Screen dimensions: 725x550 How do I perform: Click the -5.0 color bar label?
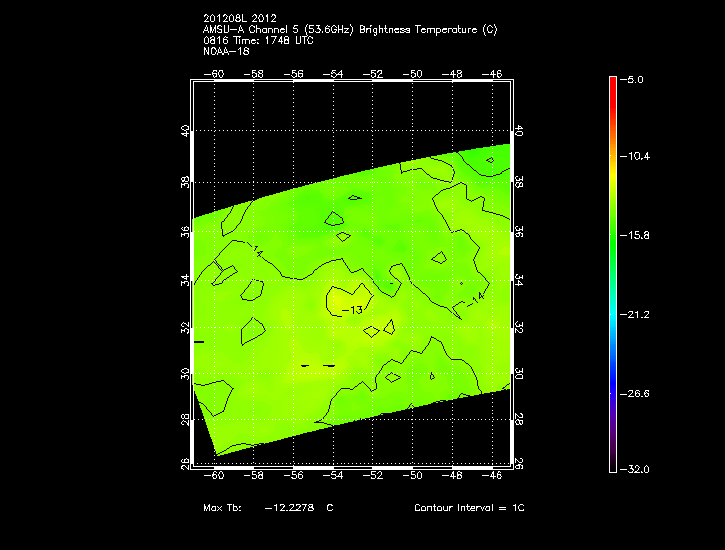coord(636,78)
